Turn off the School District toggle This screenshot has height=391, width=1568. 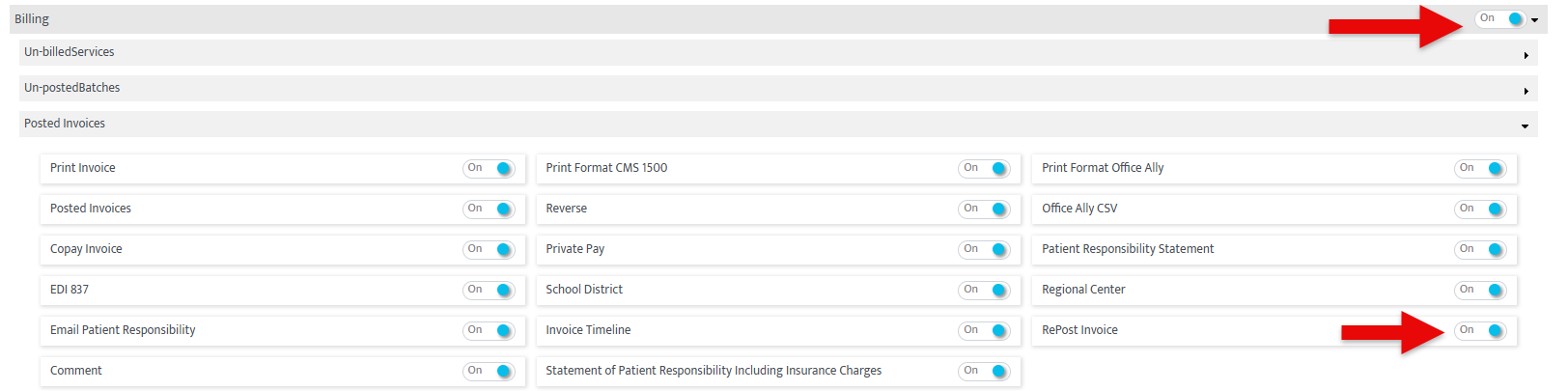click(985, 291)
